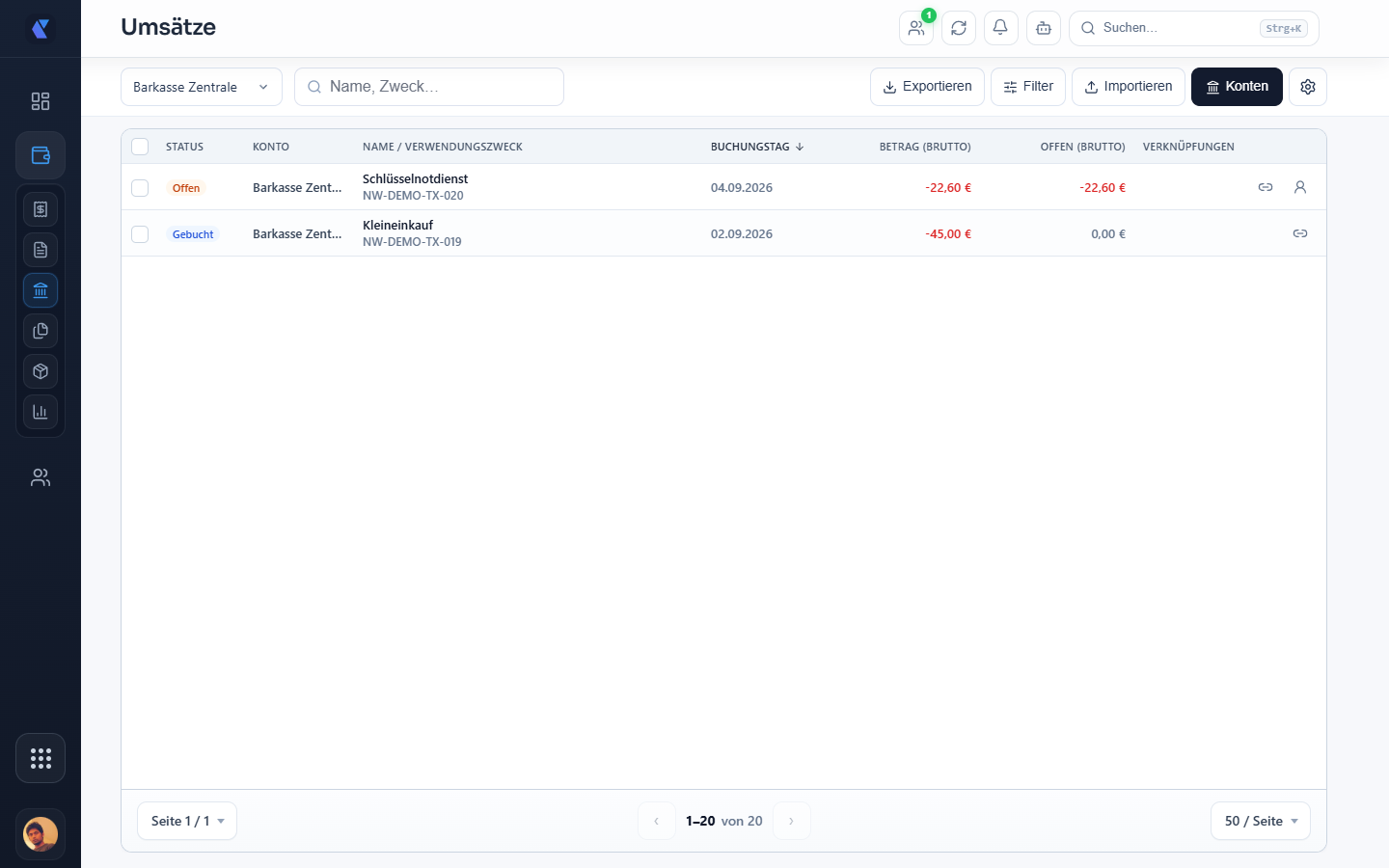The height and width of the screenshot is (868, 1389).
Task: Select the bank transactions icon in sidebar
Action: click(41, 290)
